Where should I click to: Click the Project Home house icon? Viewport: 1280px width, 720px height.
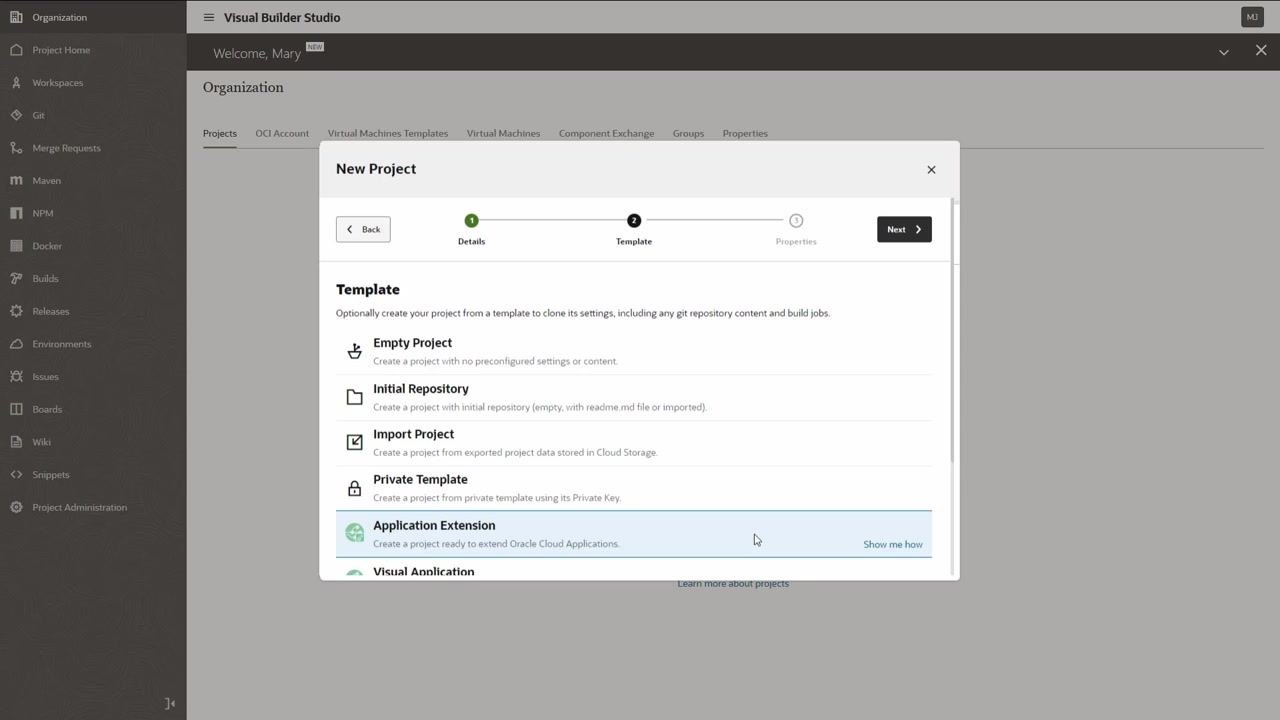click(x=16, y=50)
